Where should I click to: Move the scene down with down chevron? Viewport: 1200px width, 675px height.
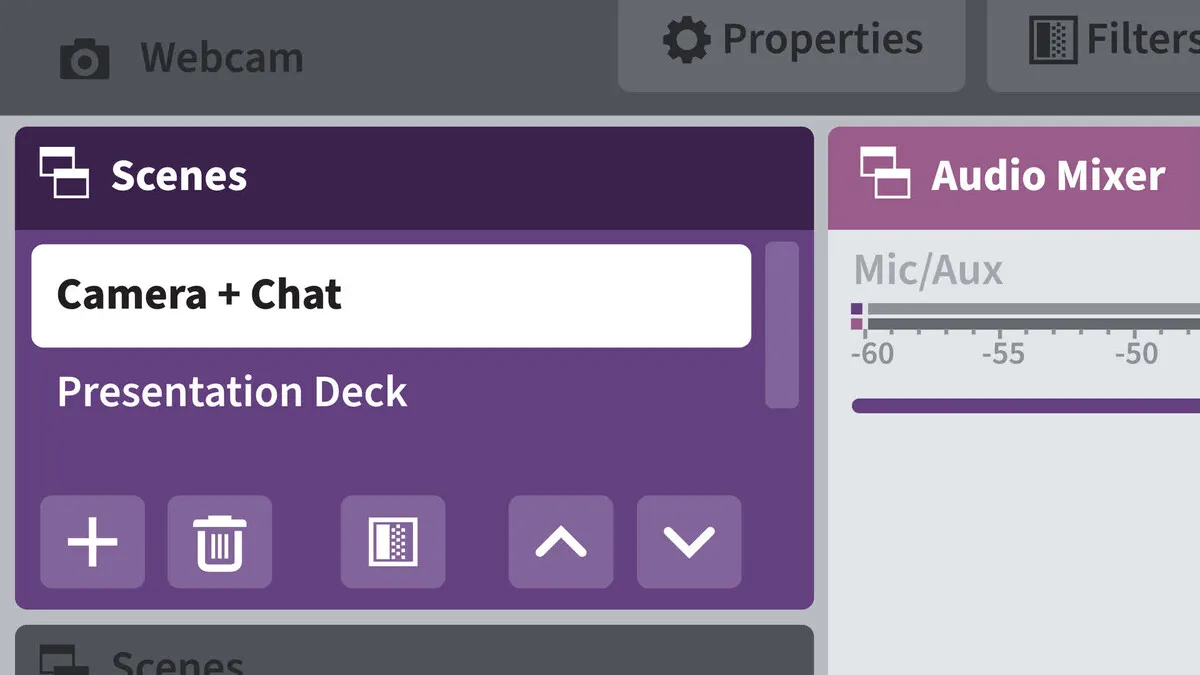[x=689, y=541]
